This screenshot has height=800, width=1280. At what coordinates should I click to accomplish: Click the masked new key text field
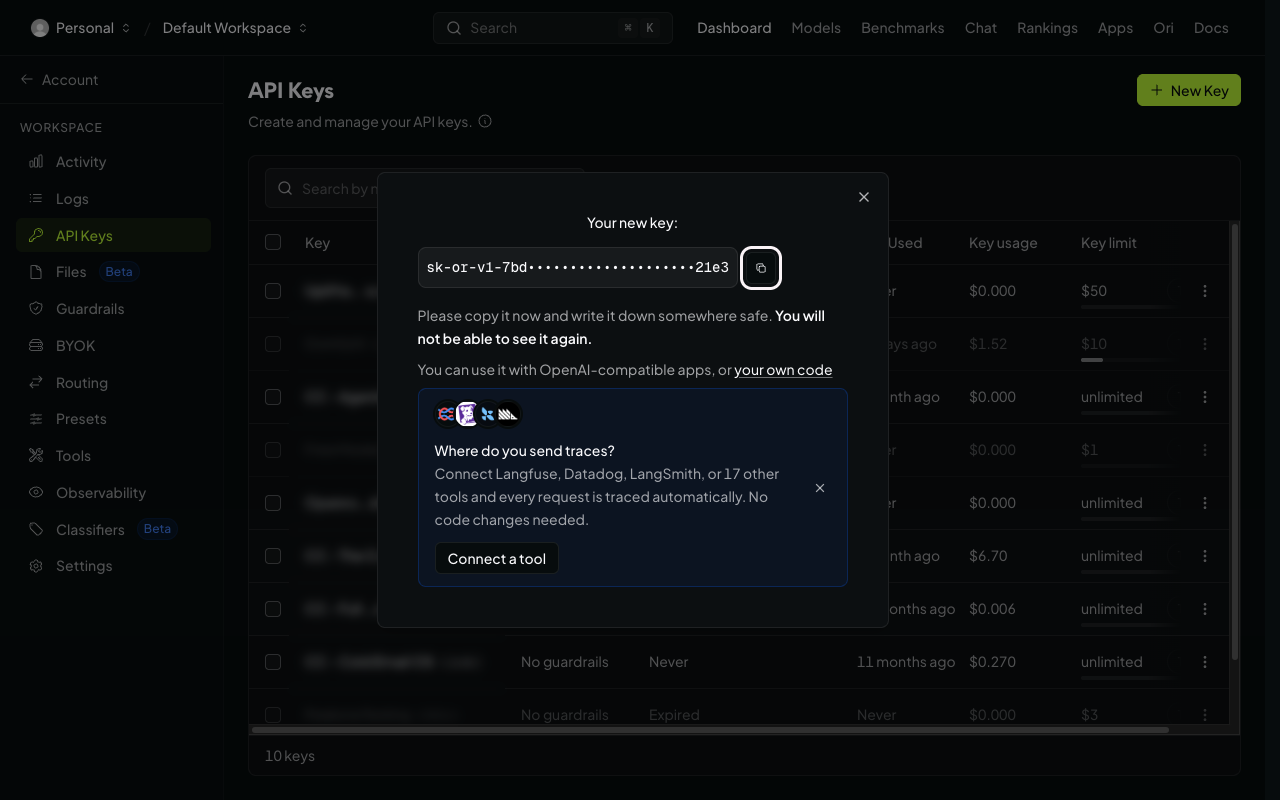tap(577, 268)
